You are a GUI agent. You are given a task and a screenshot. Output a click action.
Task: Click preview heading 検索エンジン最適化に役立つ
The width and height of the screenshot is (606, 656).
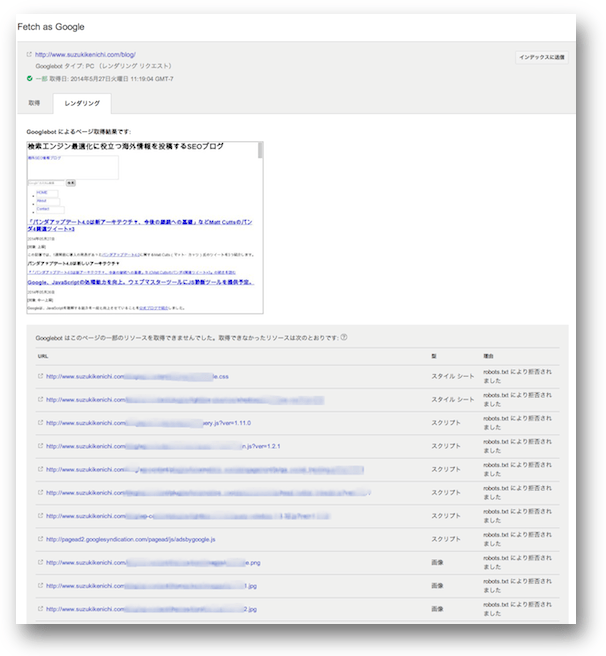pyautogui.click(x=126, y=146)
